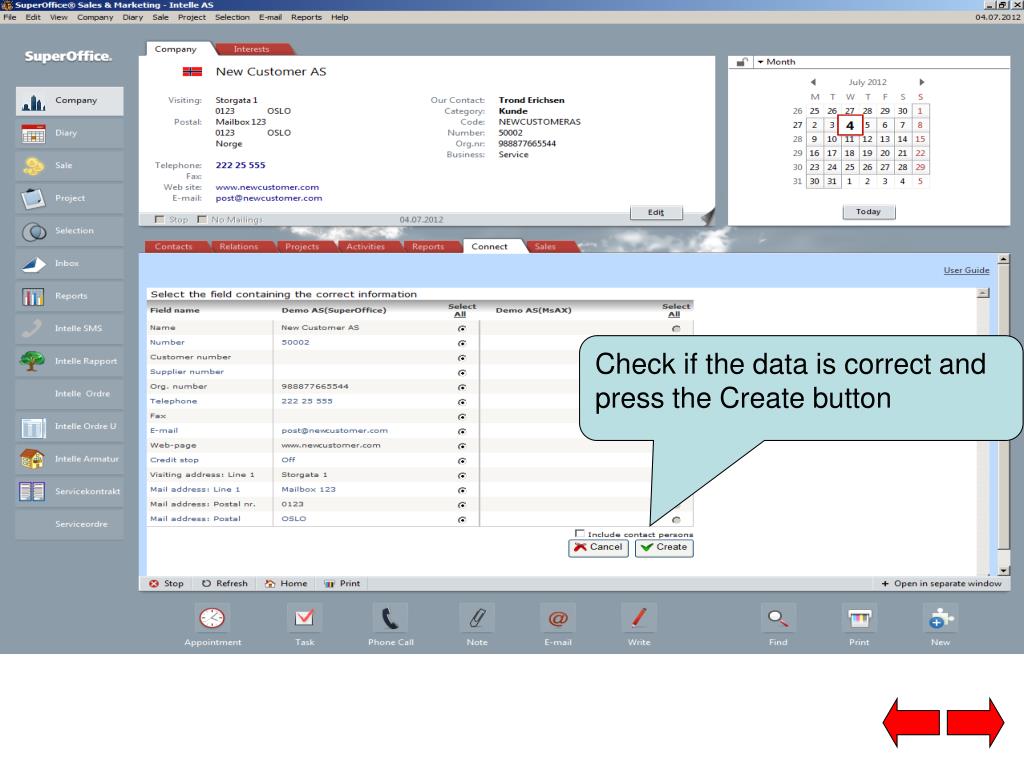Click Select All under Demo AS(MsAX)
The image size is (1024, 768).
(676, 310)
